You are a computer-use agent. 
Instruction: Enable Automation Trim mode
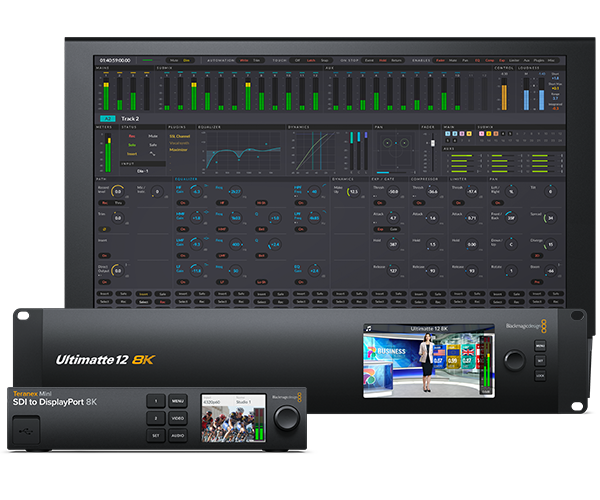coord(256,60)
